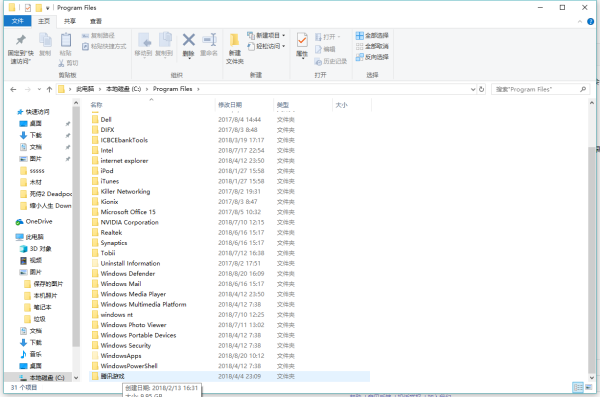The width and height of the screenshot is (600, 397).
Task: Switch to details view icon in status bar
Action: click(578, 387)
